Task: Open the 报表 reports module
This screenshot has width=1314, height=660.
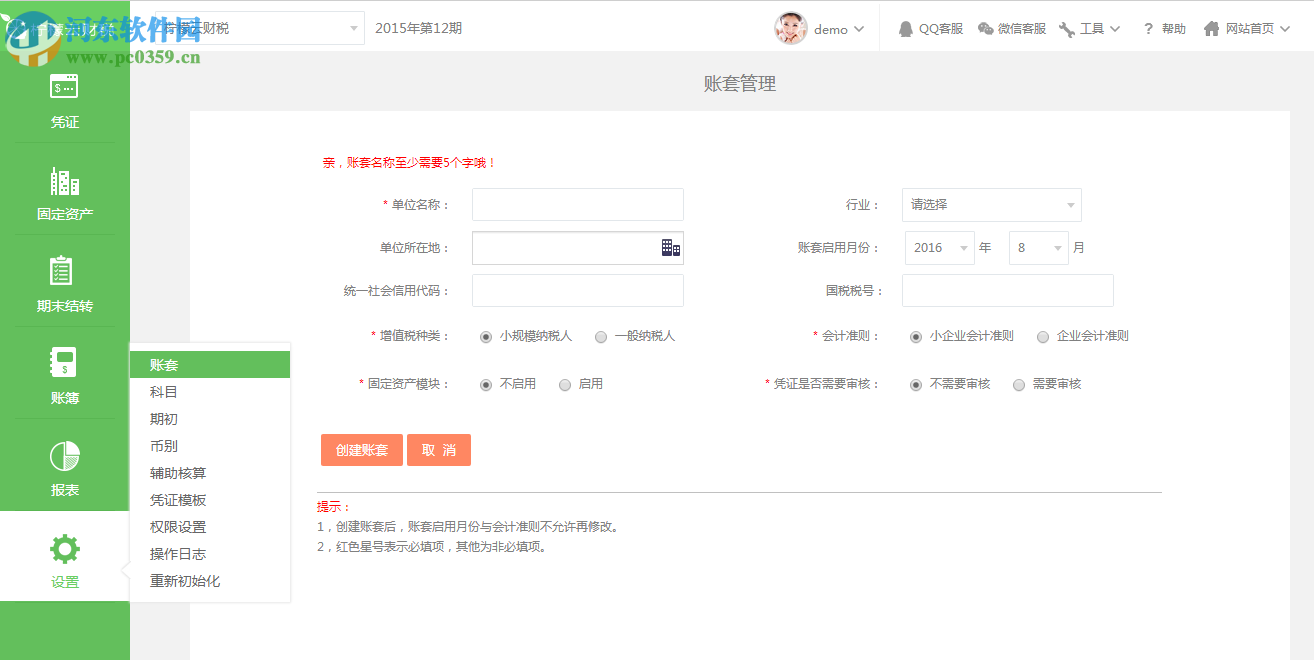Action: pyautogui.click(x=64, y=465)
